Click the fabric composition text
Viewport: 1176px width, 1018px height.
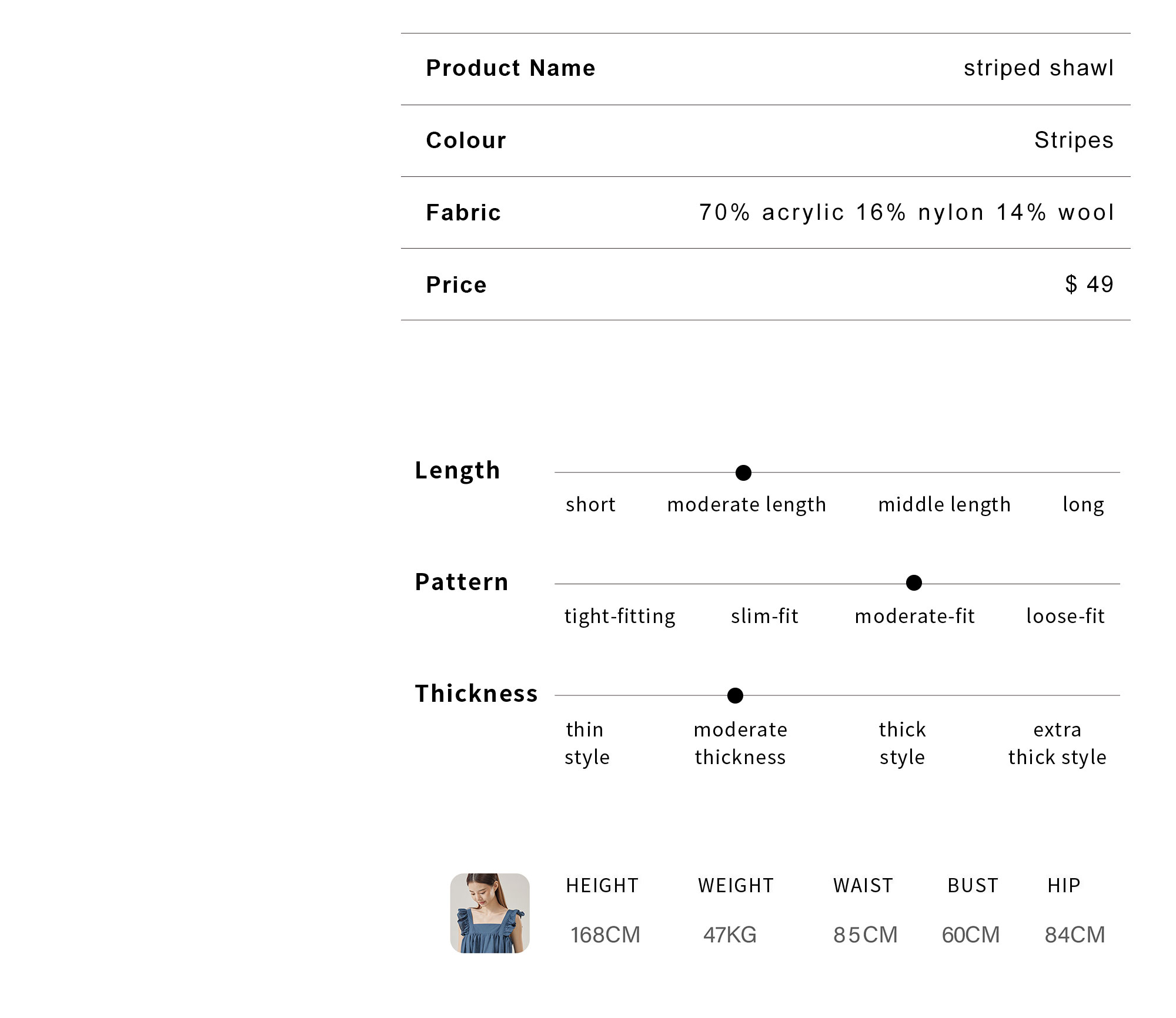[x=906, y=212]
